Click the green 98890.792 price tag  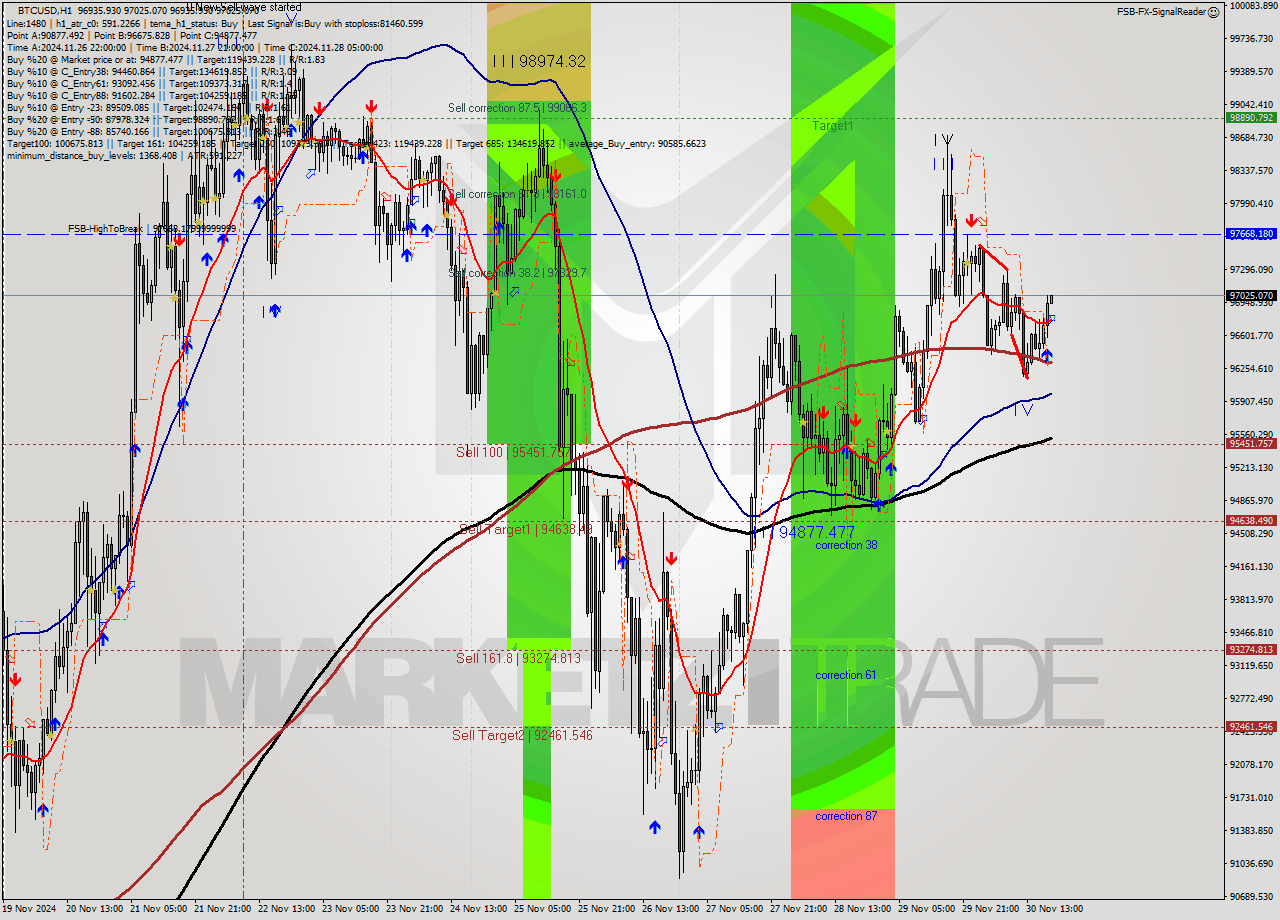[1251, 117]
